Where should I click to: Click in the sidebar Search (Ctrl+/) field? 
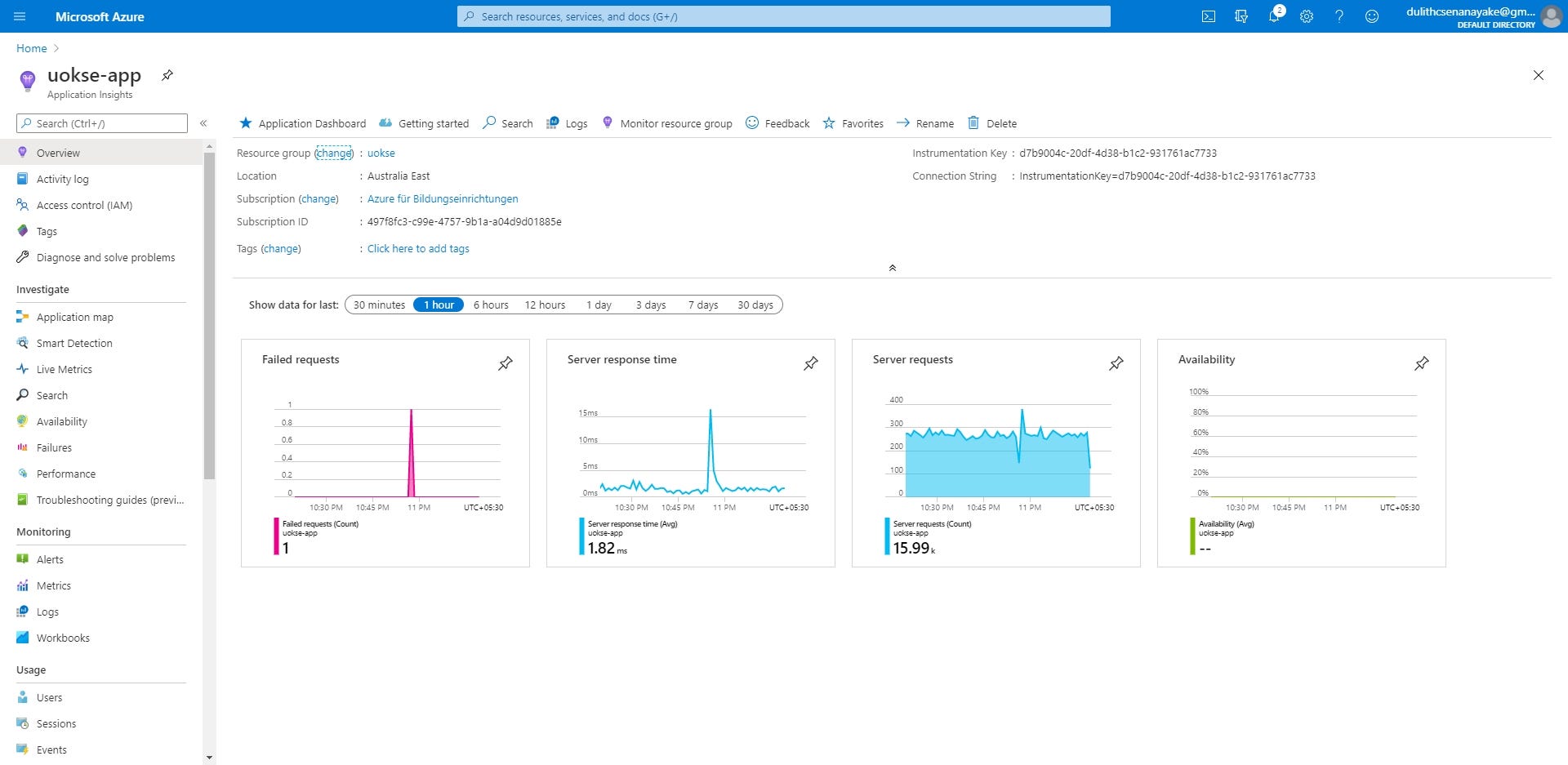[102, 123]
